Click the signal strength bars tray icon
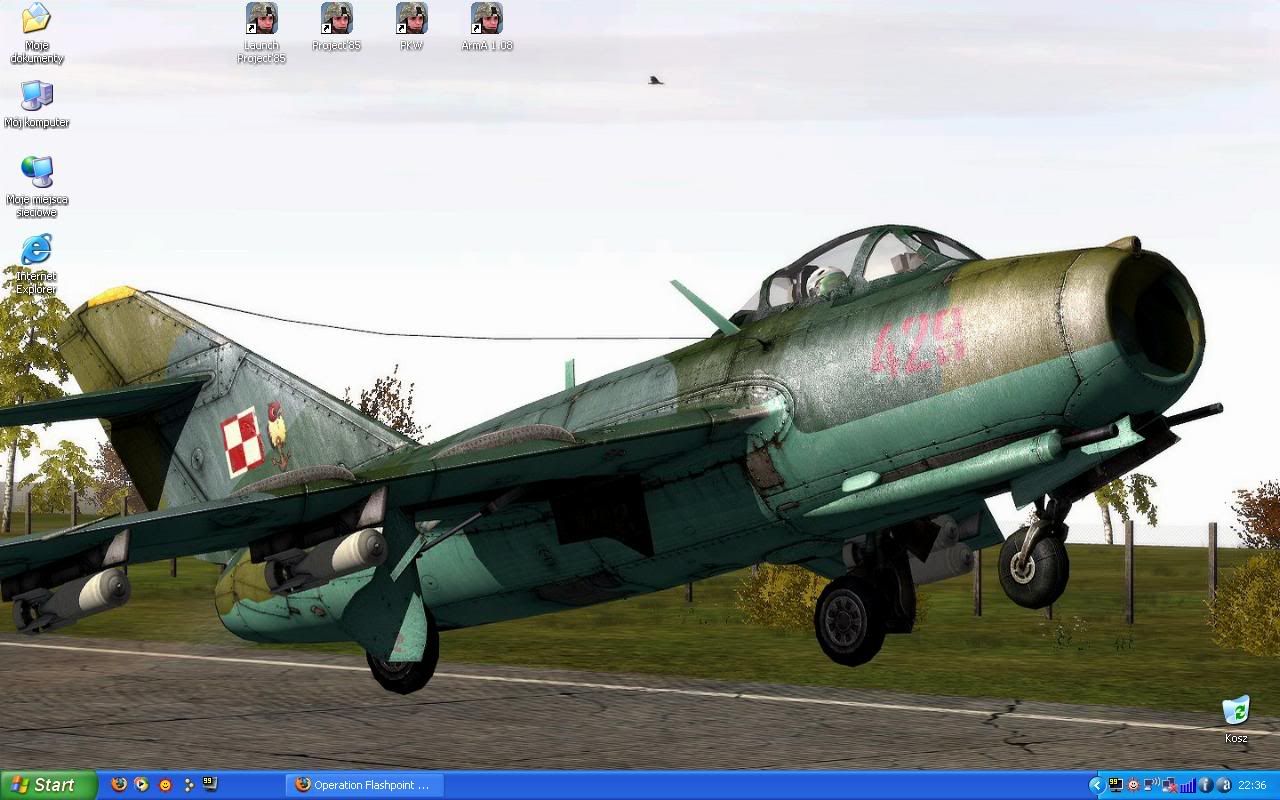Viewport: 1280px width, 800px height. click(1188, 785)
